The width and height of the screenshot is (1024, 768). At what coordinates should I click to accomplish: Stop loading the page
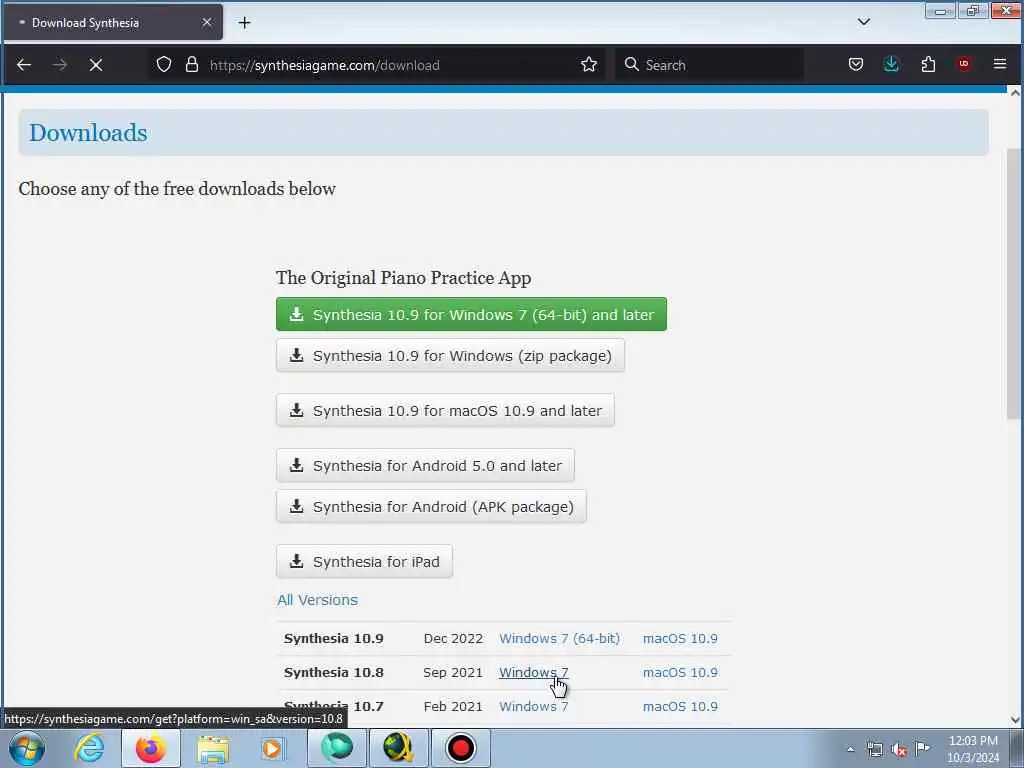[95, 65]
